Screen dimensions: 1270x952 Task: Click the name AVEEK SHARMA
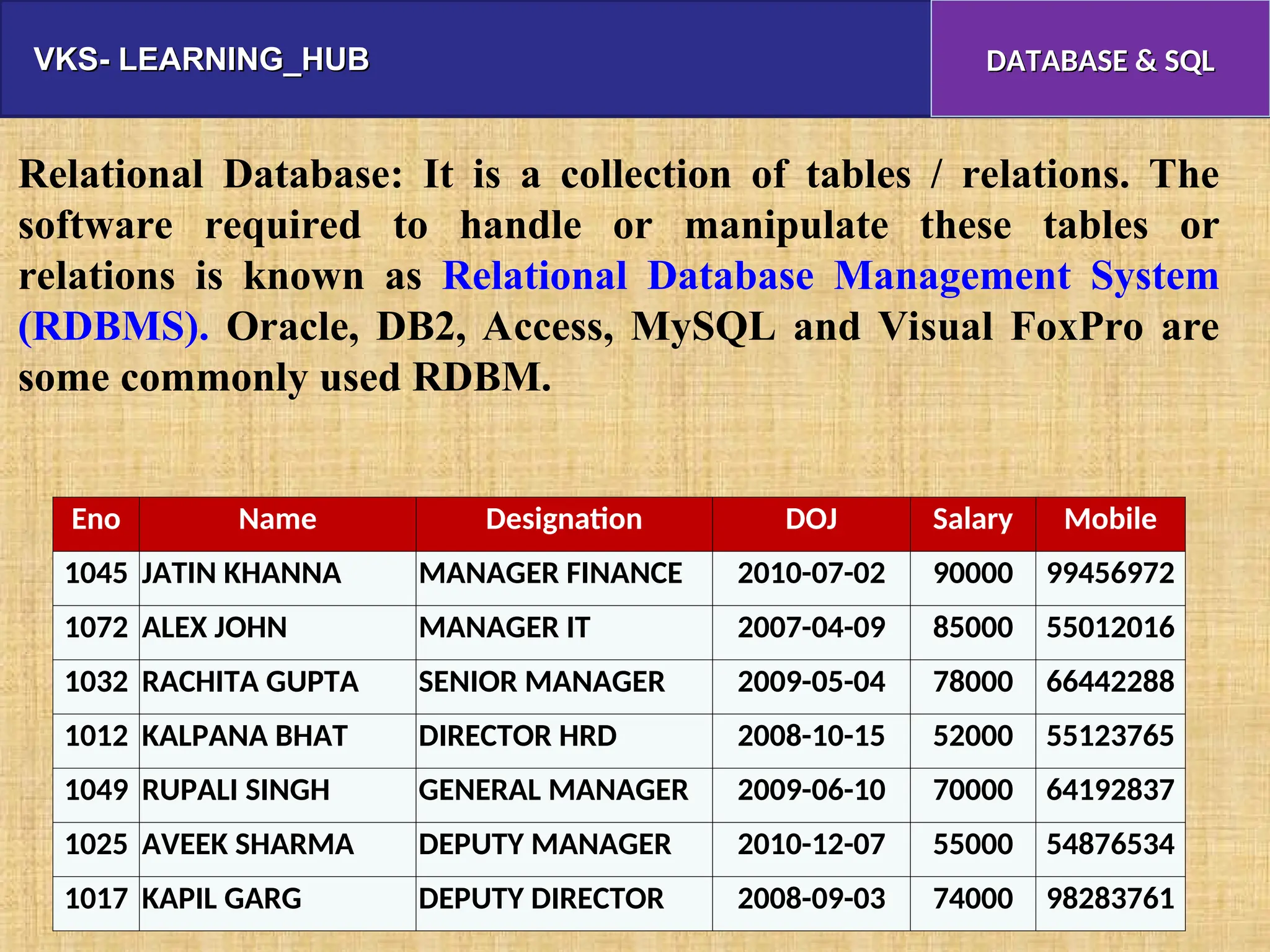click(x=247, y=845)
